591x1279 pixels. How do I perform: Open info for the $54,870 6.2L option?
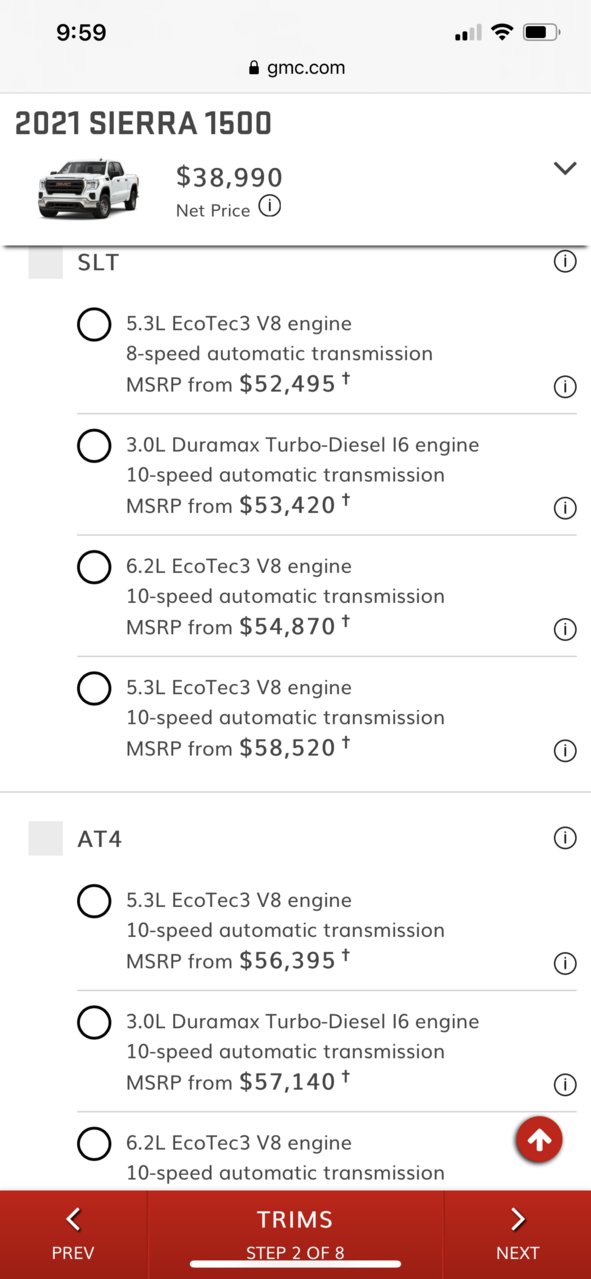tap(565, 629)
